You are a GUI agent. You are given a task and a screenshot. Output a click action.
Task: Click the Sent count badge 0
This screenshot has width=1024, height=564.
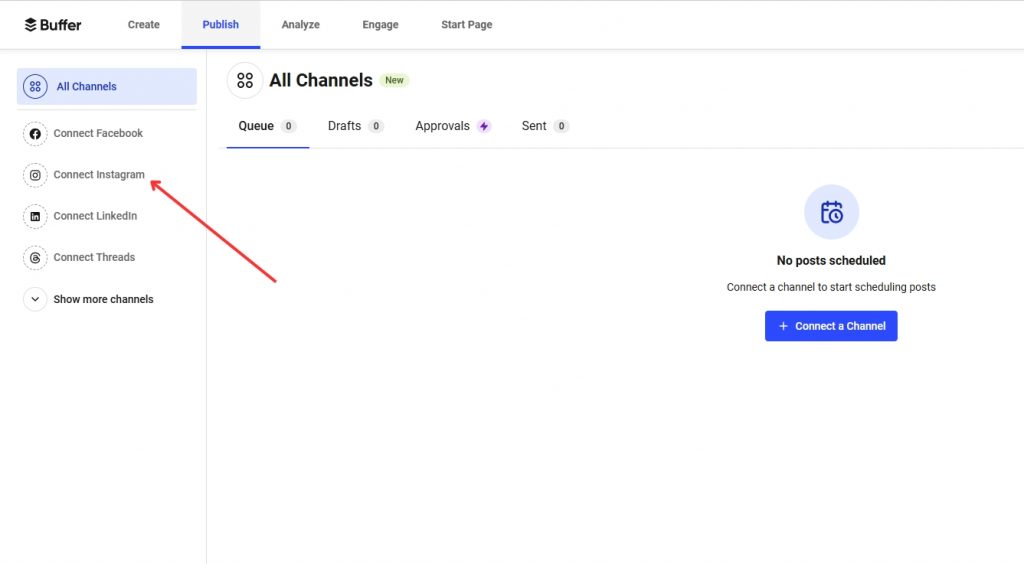[561, 126]
